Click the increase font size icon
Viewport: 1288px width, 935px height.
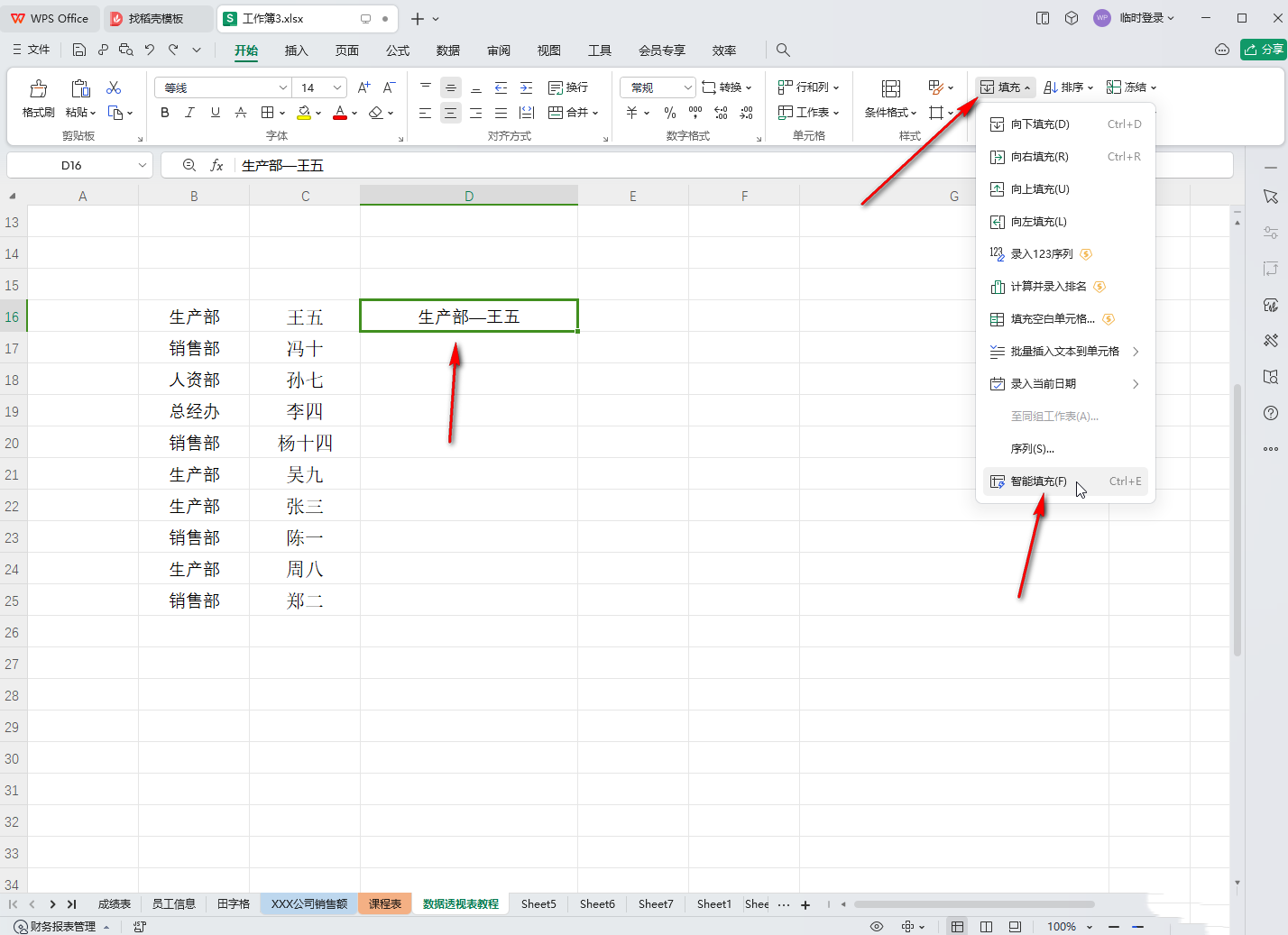click(x=363, y=87)
